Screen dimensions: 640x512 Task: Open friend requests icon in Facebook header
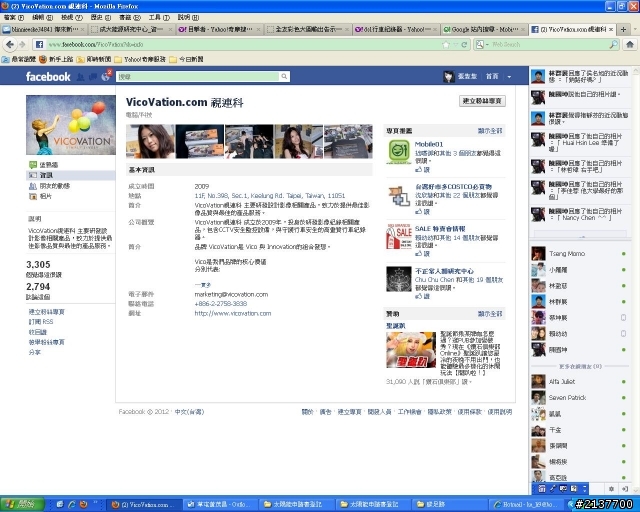pos(81,76)
